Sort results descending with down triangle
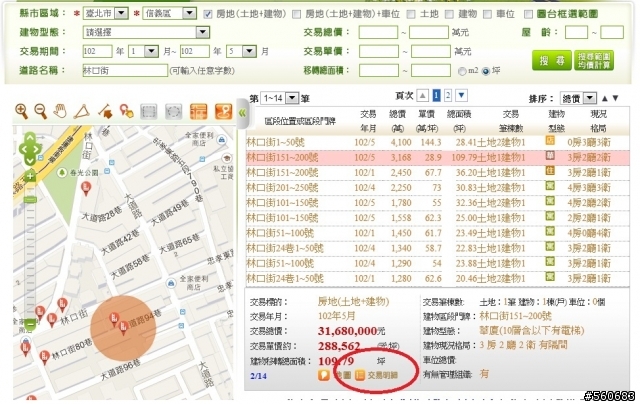 tap(616, 98)
